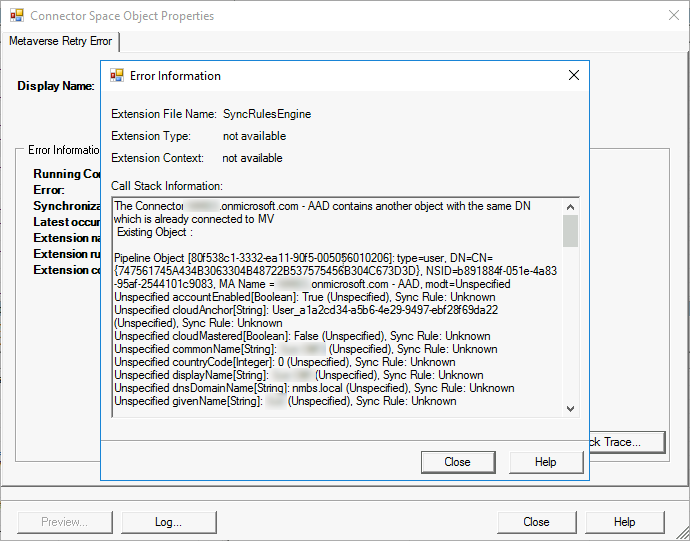Open Help in Connector Space Object Properties
This screenshot has width=690, height=541.
tap(625, 522)
